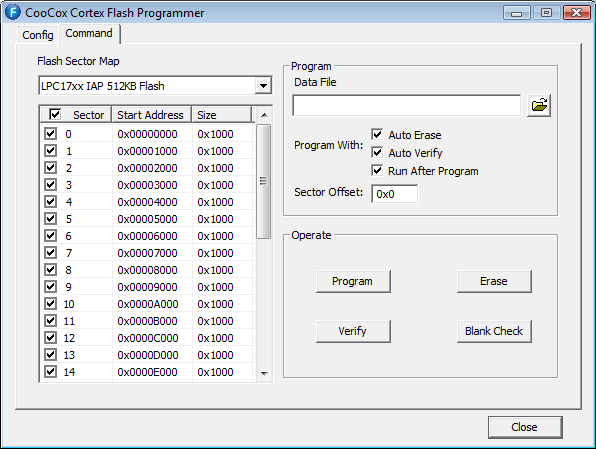Viewport: 596px width, 449px height.
Task: Uncheck sector 1 checkbox
Action: 50,151
